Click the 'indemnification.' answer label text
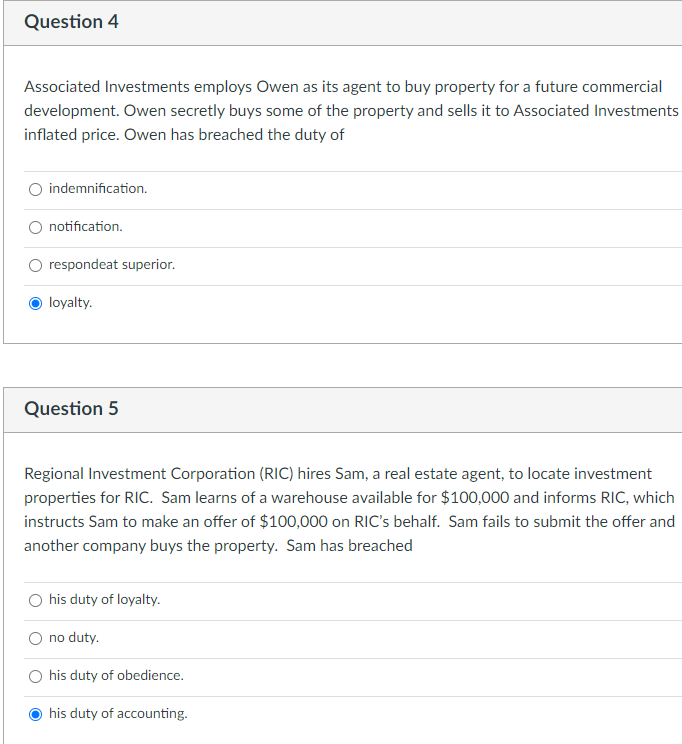The image size is (682, 744). click(98, 189)
